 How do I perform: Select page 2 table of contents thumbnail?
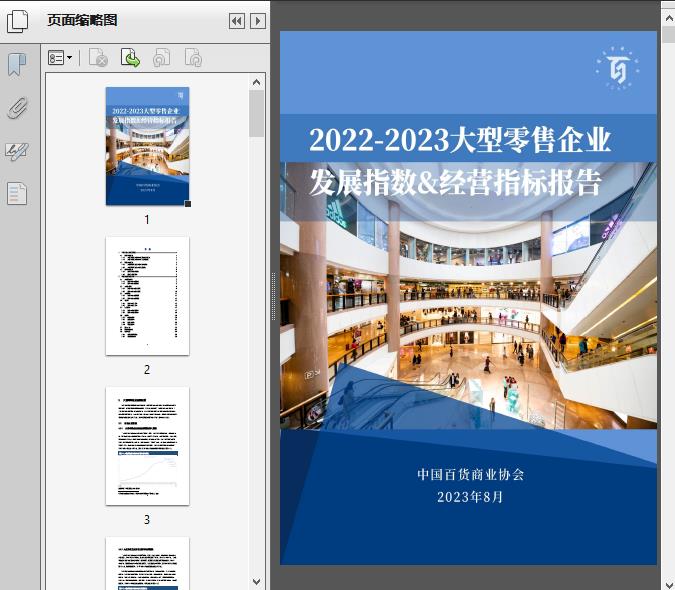[x=148, y=296]
